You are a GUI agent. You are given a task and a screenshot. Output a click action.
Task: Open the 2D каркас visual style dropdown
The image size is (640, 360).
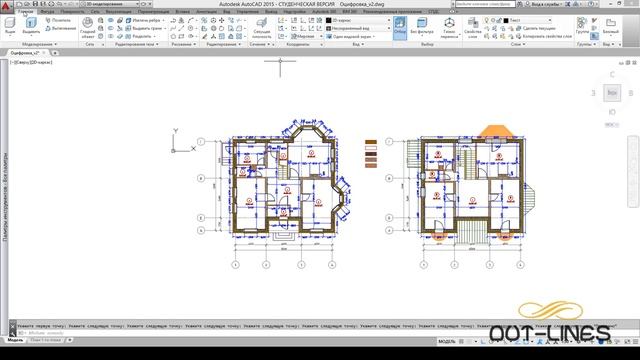pyautogui.click(x=358, y=20)
